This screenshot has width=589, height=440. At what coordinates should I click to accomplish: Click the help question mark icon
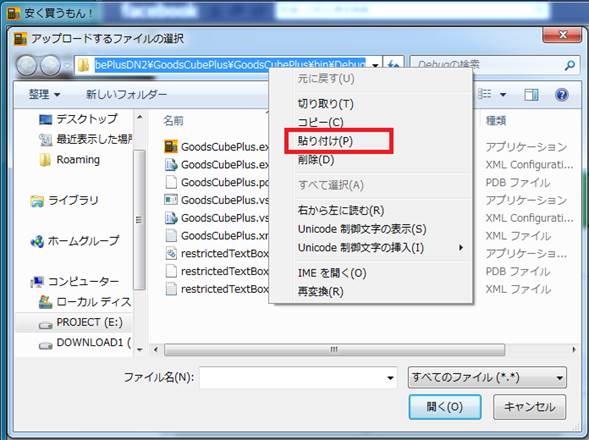click(x=562, y=95)
